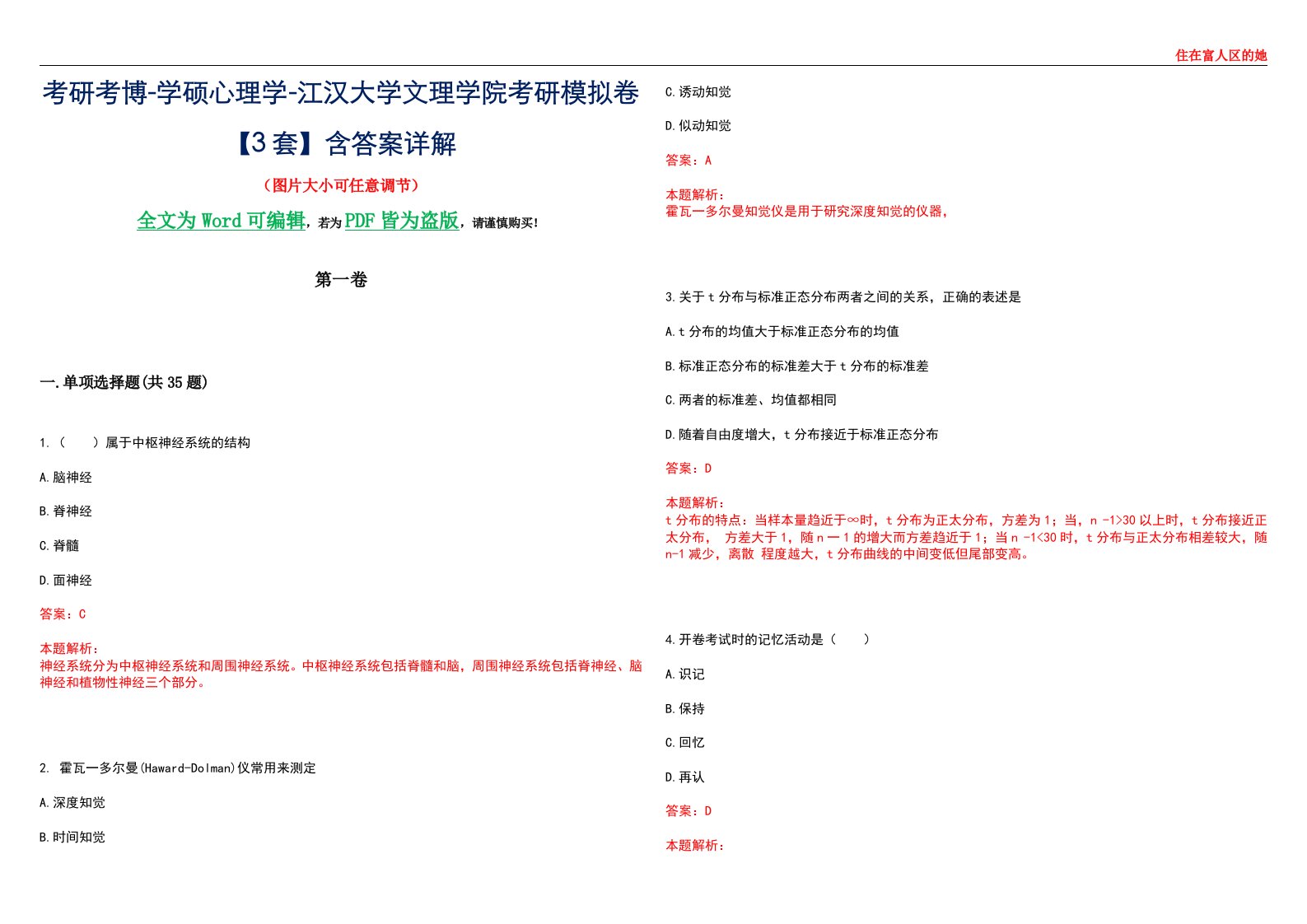Select option C.两者的标准差、均值都相同
This screenshot has width=1307, height=924.
pos(751,400)
